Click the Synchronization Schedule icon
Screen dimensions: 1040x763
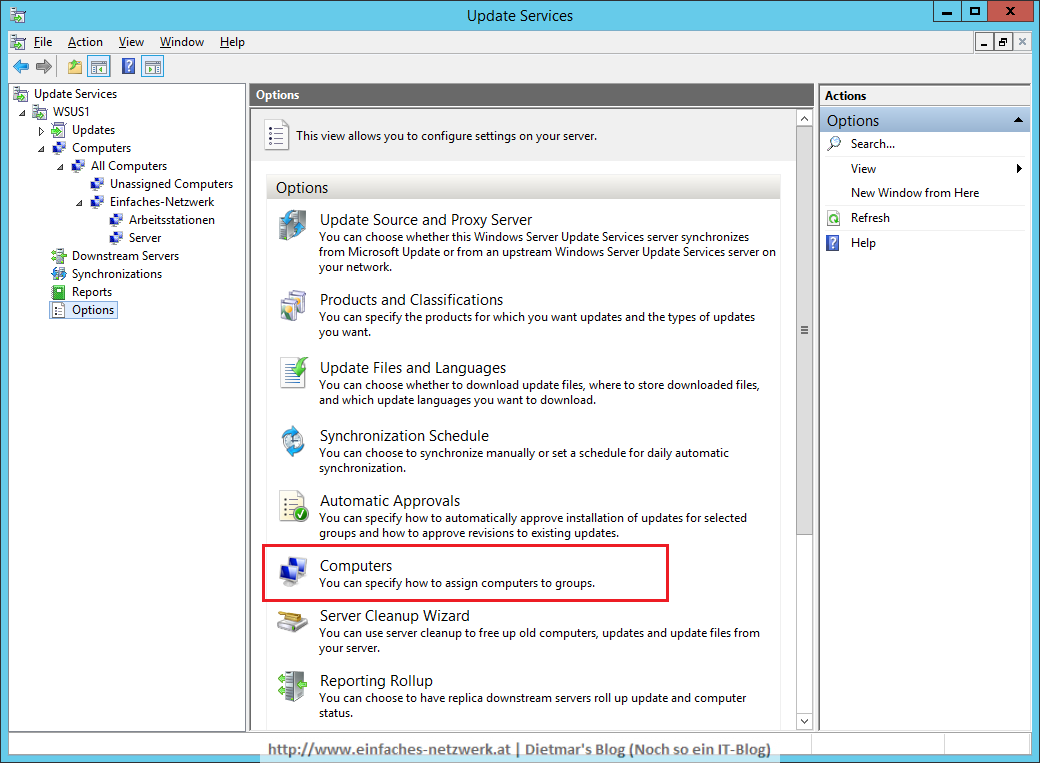coord(292,441)
